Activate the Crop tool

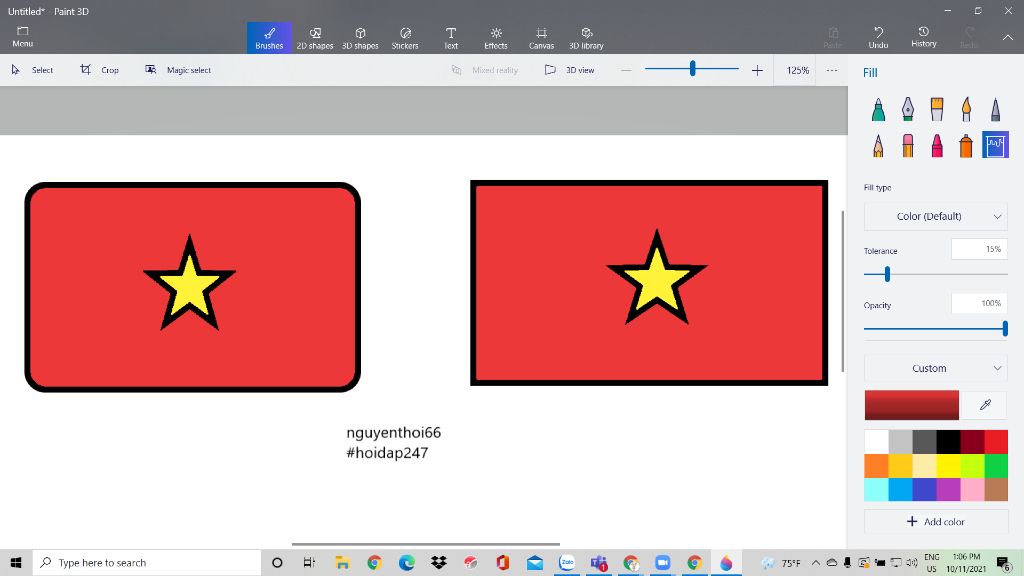point(100,70)
